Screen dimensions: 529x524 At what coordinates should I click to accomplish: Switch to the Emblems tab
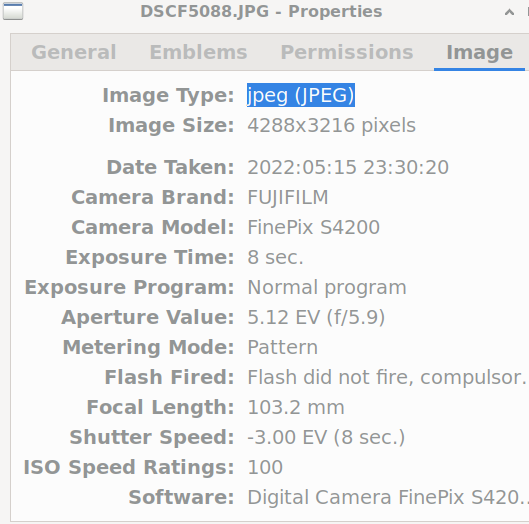[198, 52]
